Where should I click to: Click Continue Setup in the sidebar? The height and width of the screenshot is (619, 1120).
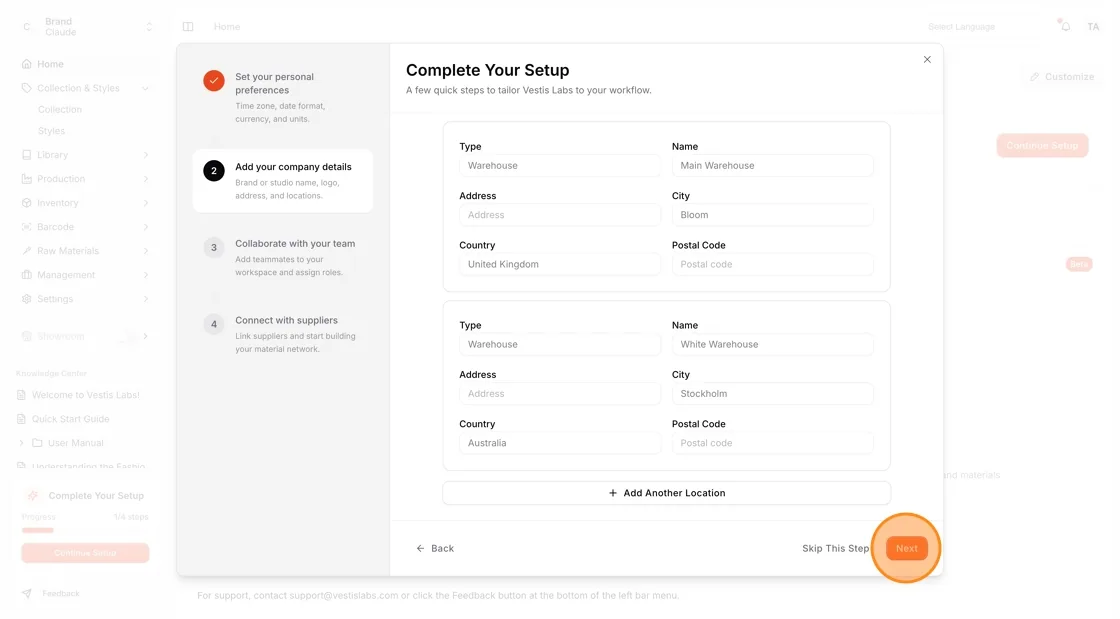pos(85,553)
